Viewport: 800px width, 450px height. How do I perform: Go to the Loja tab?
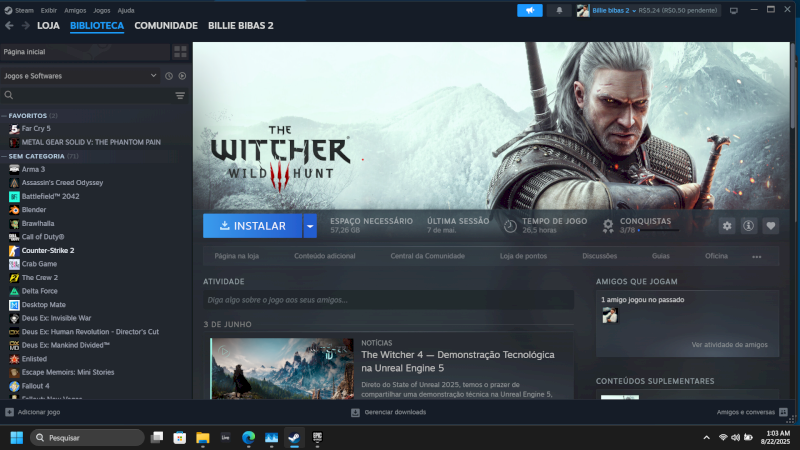click(x=48, y=26)
